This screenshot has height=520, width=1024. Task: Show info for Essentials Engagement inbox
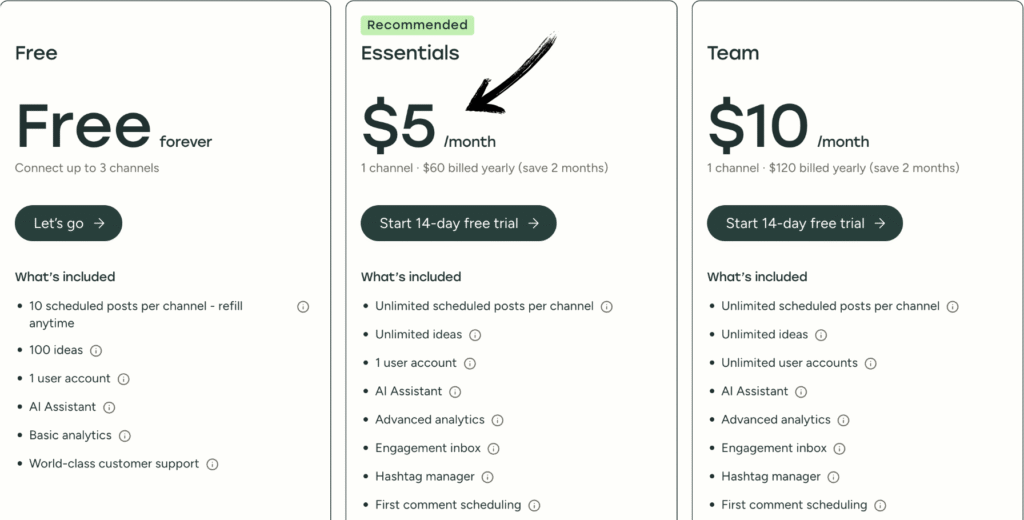click(494, 449)
